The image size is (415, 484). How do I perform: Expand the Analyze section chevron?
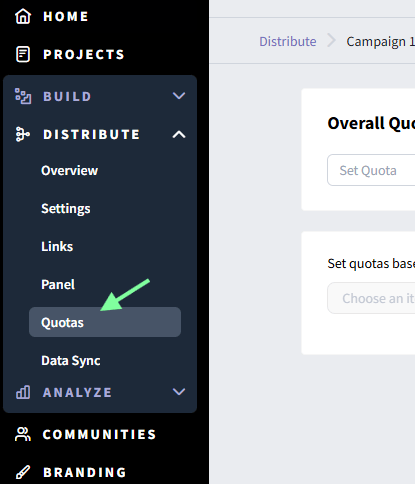click(179, 392)
